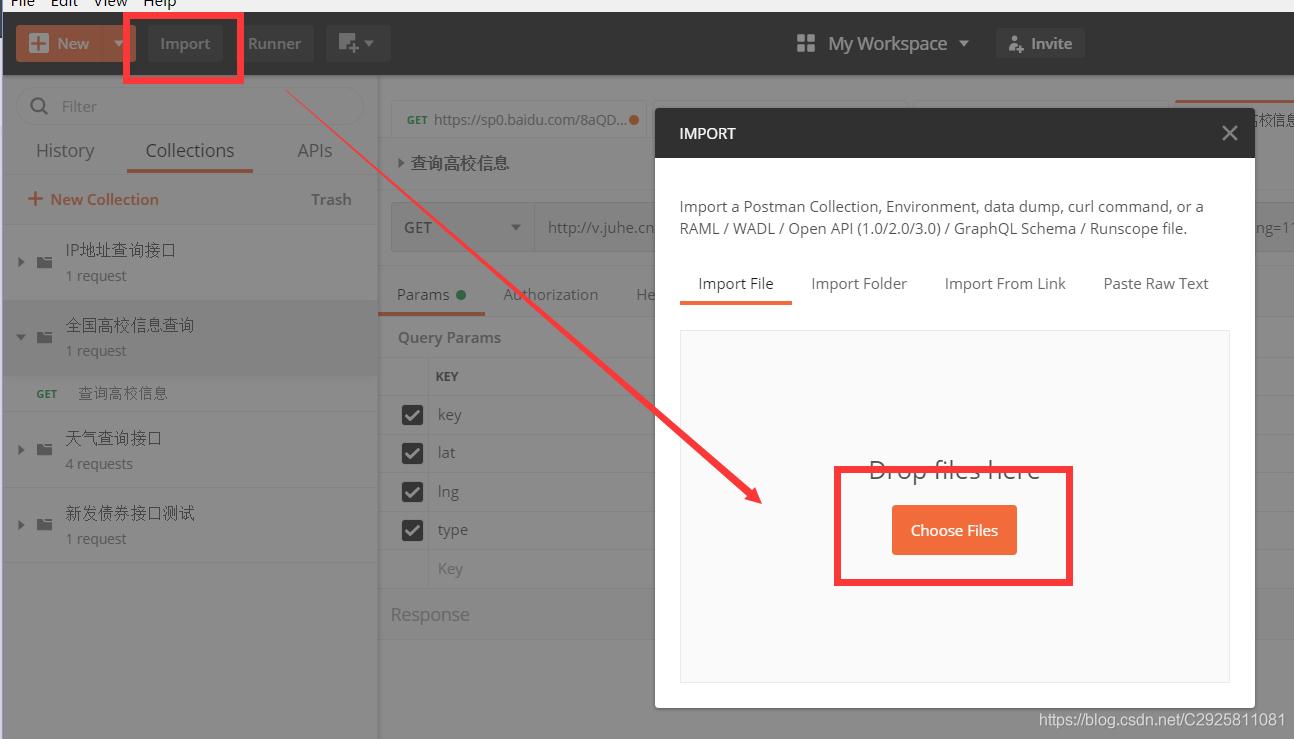Click the empty Key placeholder cell
The image size is (1294, 739).
(x=542, y=569)
